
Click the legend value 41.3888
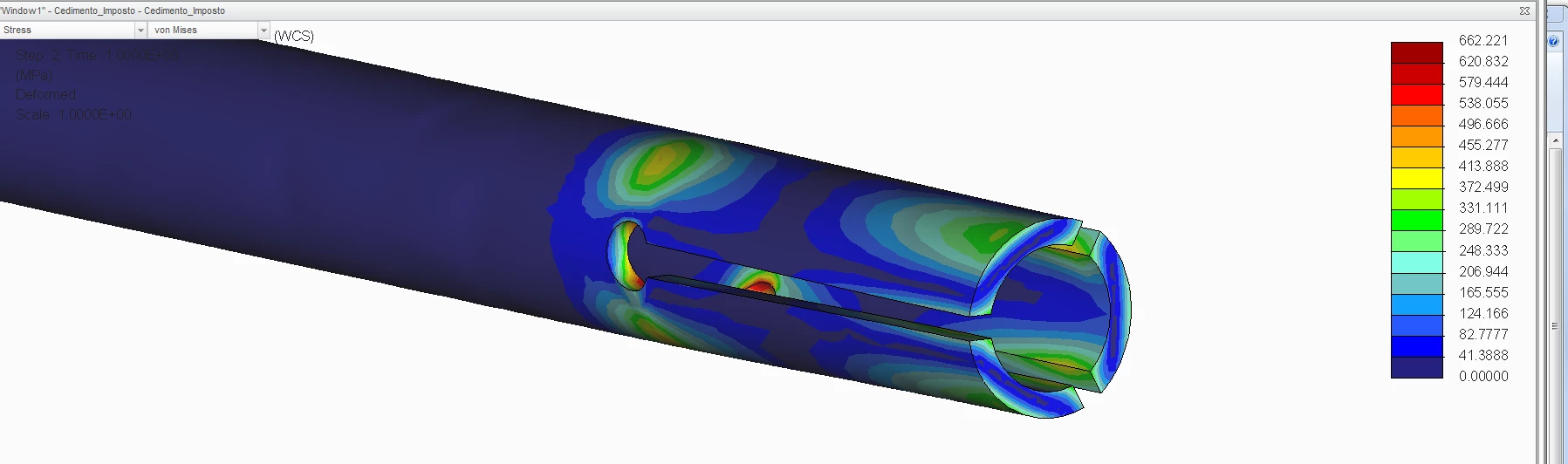pyautogui.click(x=1483, y=355)
